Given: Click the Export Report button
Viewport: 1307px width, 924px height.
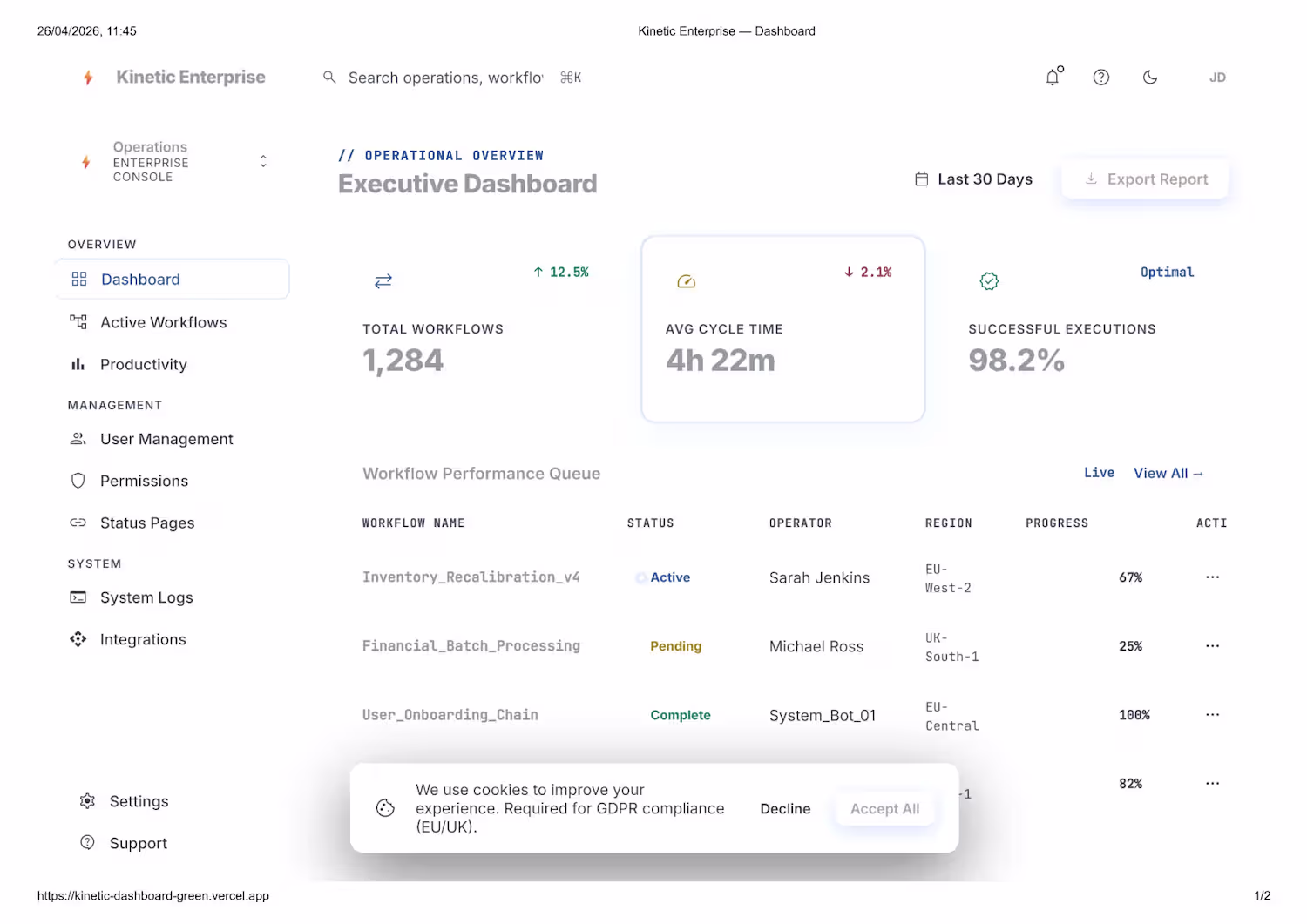Looking at the screenshot, I should pos(1145,179).
